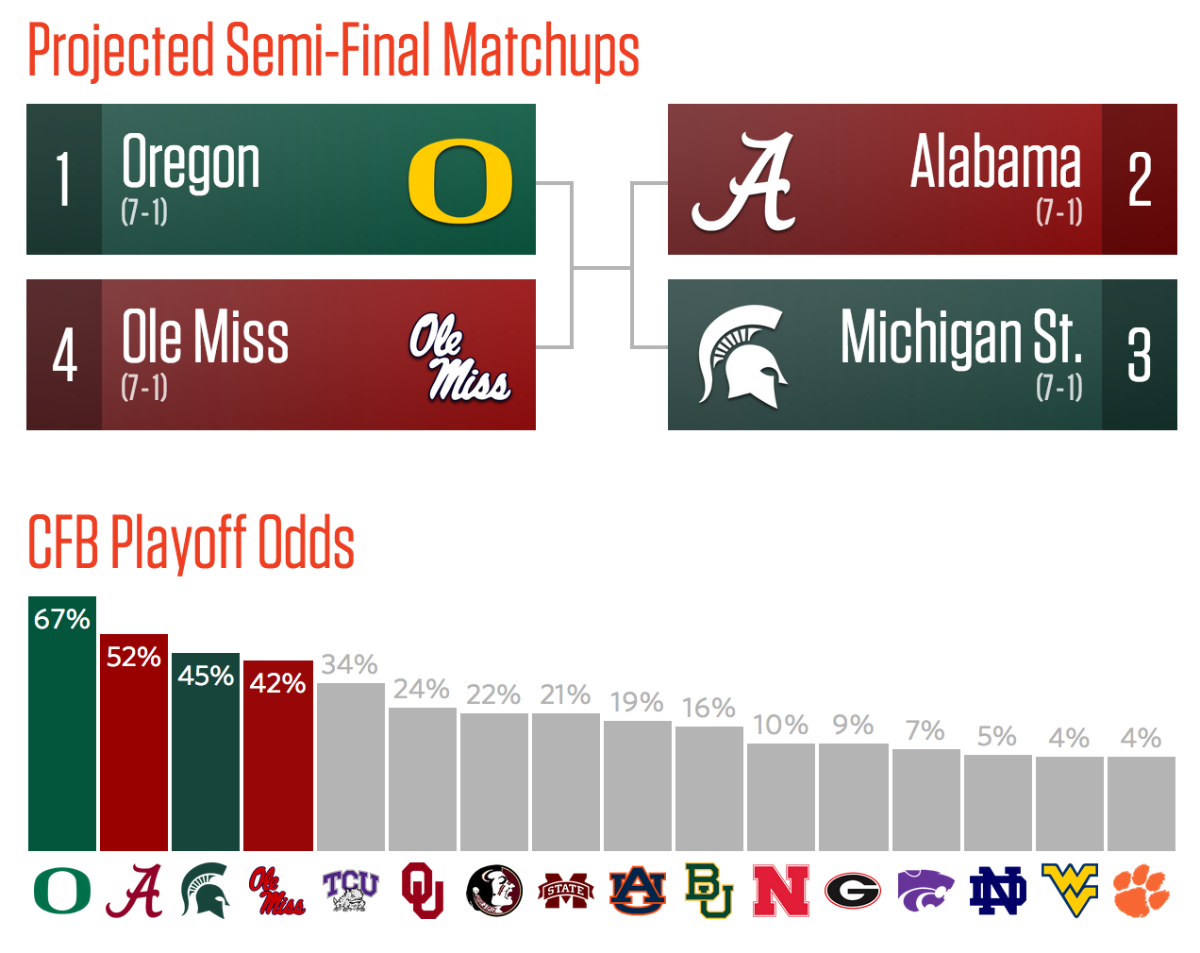The image size is (1200, 953).
Task: Select the gray 34% bar in the odds chart
Action: (x=351, y=770)
